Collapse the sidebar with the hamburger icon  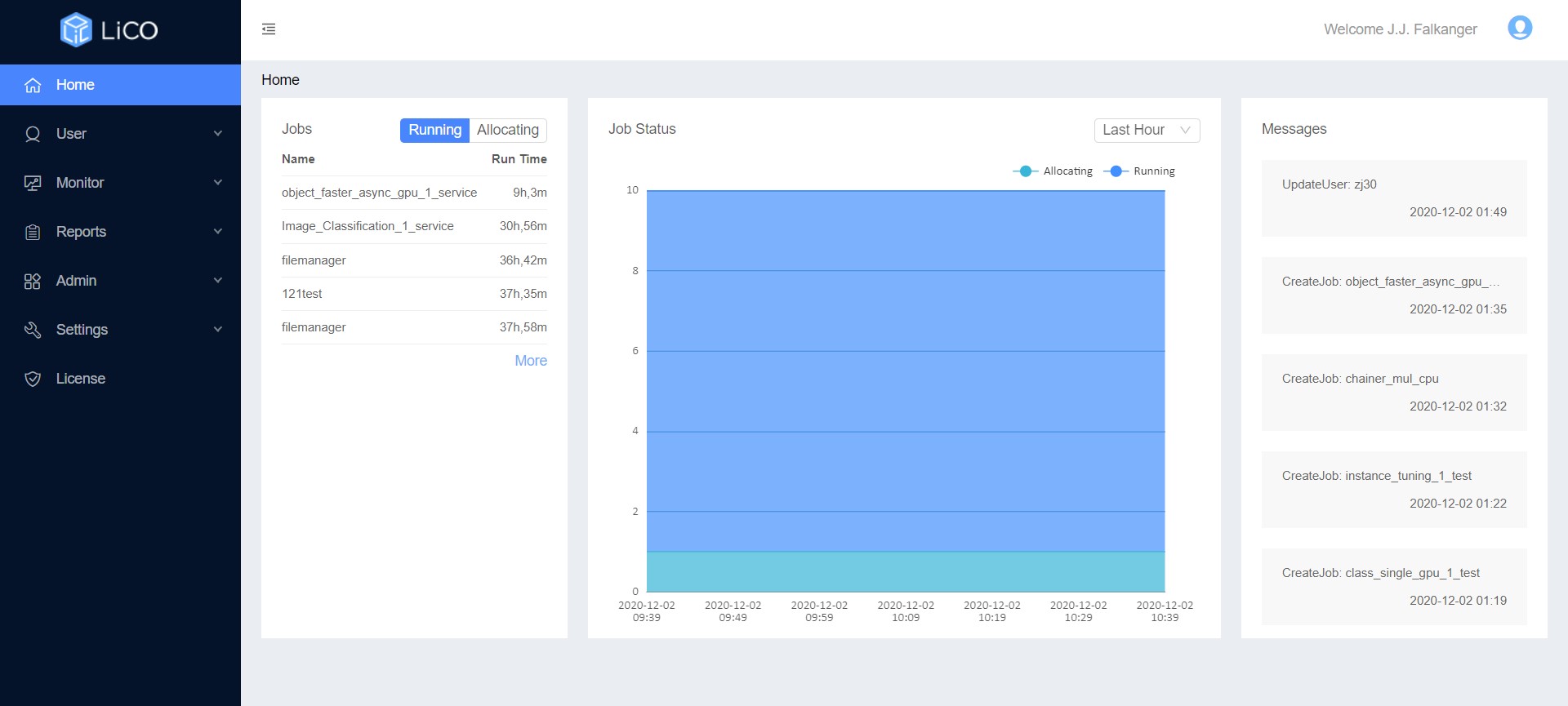269,29
